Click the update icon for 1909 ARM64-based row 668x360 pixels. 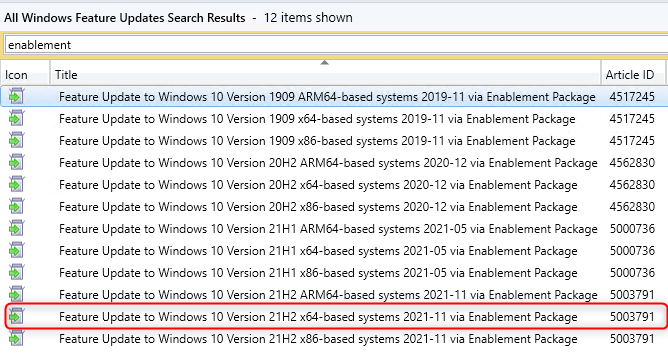click(x=16, y=96)
